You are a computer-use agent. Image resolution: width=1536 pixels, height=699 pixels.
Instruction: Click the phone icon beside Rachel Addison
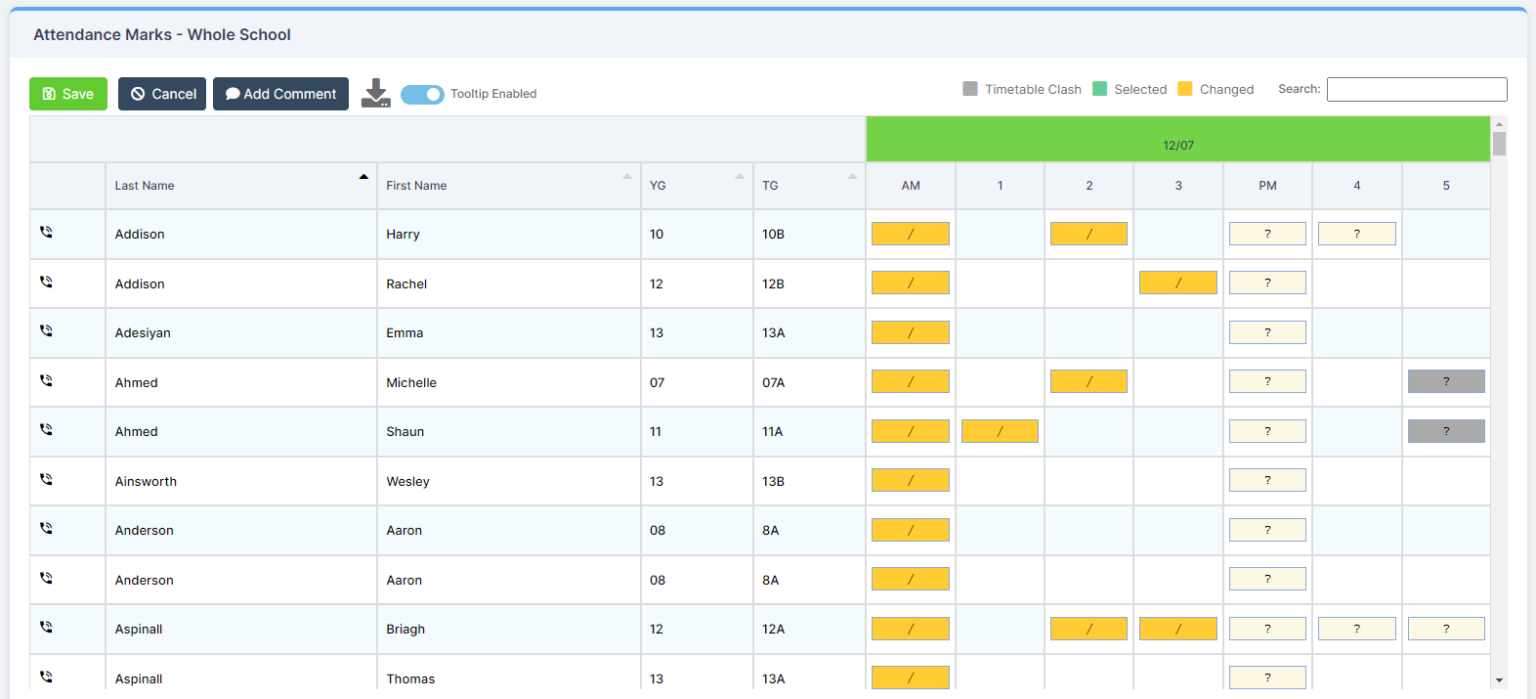(45, 281)
